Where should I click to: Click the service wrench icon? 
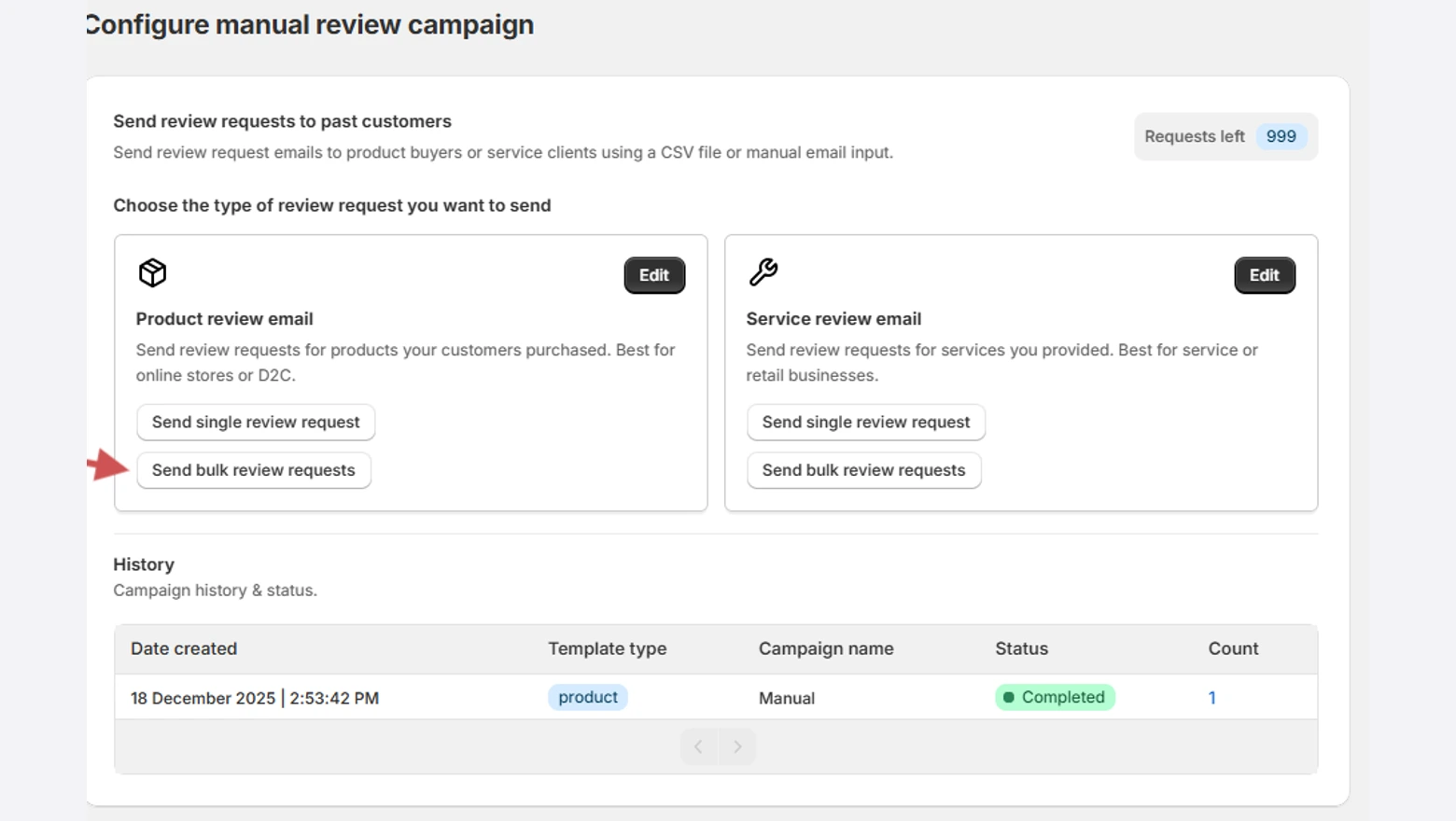coord(763,271)
